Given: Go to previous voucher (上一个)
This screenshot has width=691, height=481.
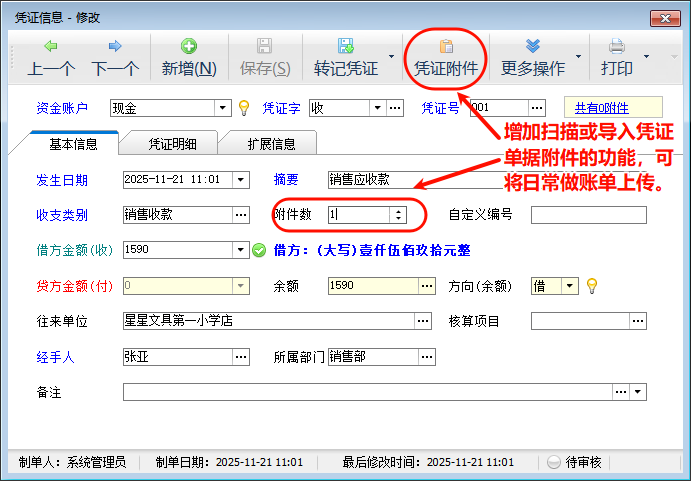Looking at the screenshot, I should tap(51, 57).
